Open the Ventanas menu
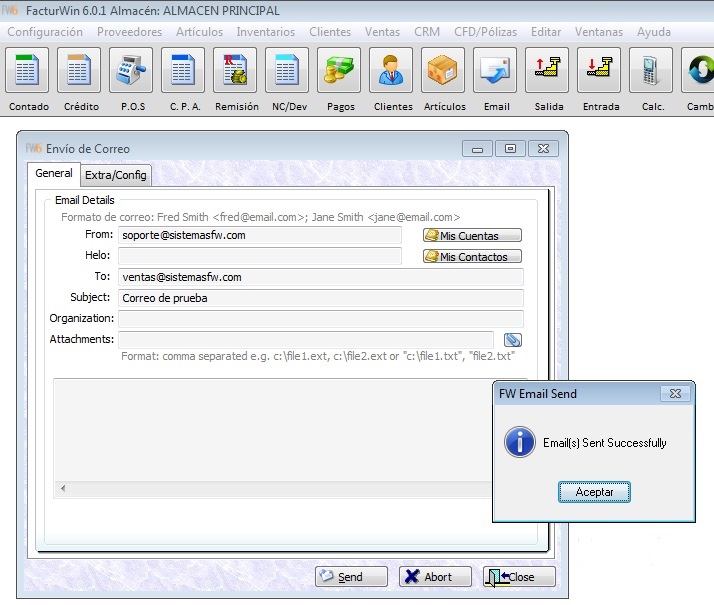 tap(599, 32)
